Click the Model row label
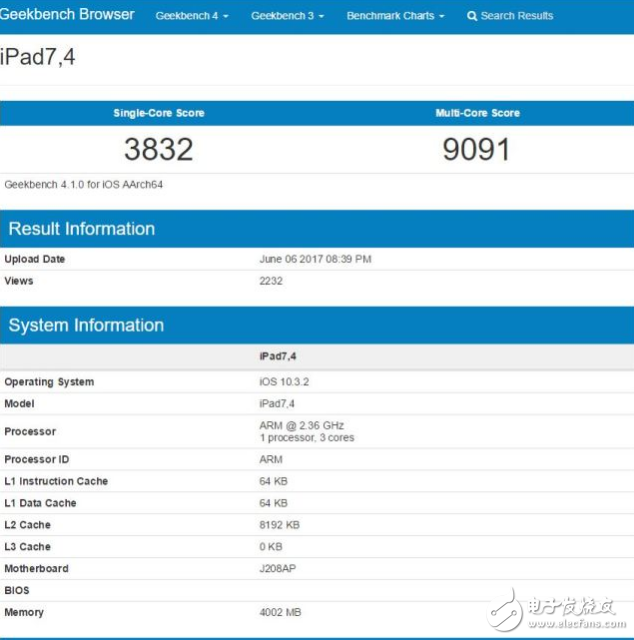The image size is (634, 640). (19, 404)
